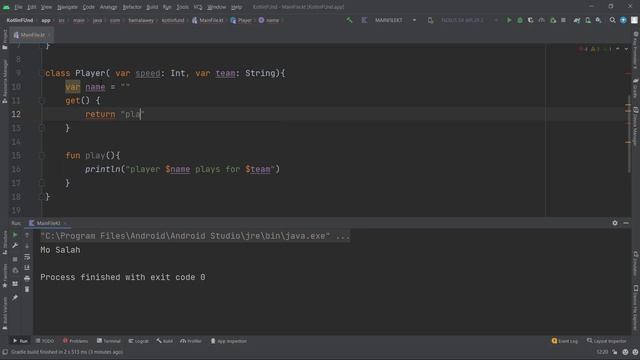640x360 pixels.
Task: Collapse the get() block fold marker
Action: 42,100
